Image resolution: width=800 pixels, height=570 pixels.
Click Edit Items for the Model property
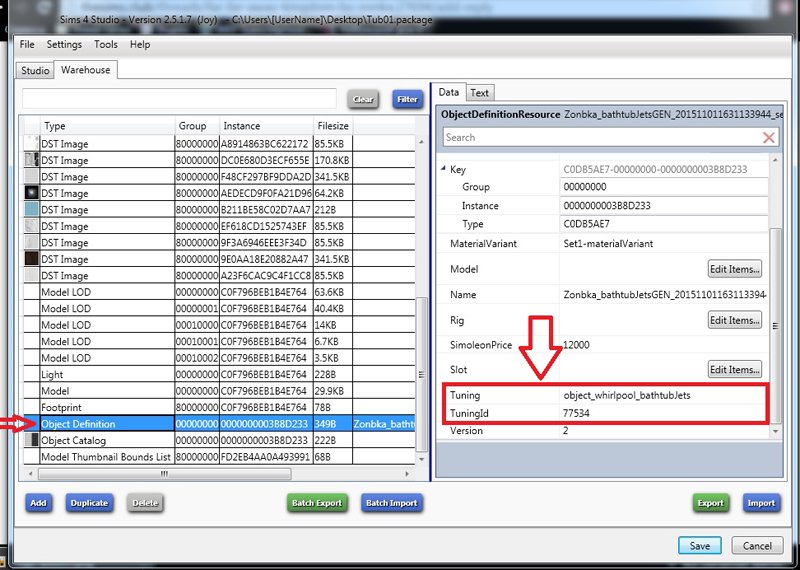pyautogui.click(x=735, y=269)
